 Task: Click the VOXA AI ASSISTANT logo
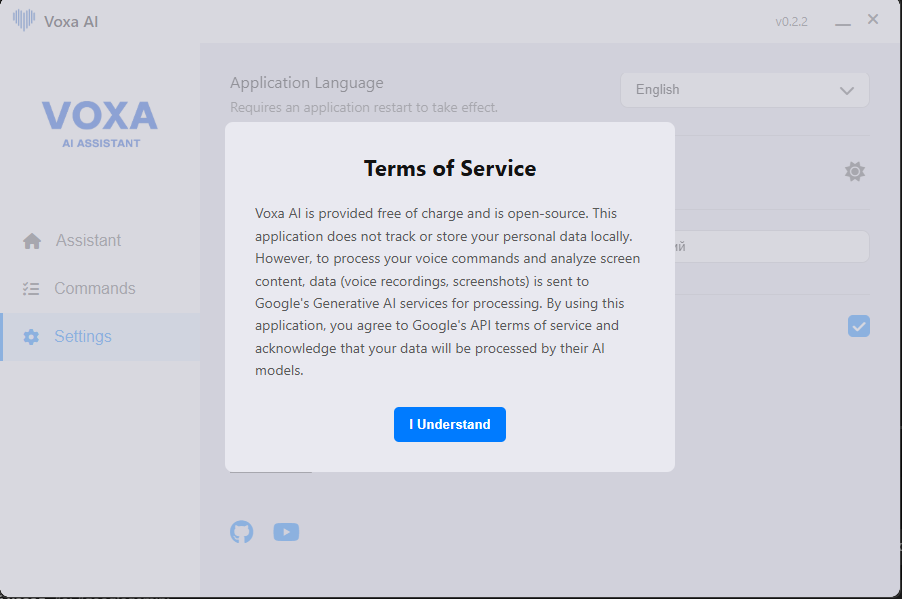[100, 125]
